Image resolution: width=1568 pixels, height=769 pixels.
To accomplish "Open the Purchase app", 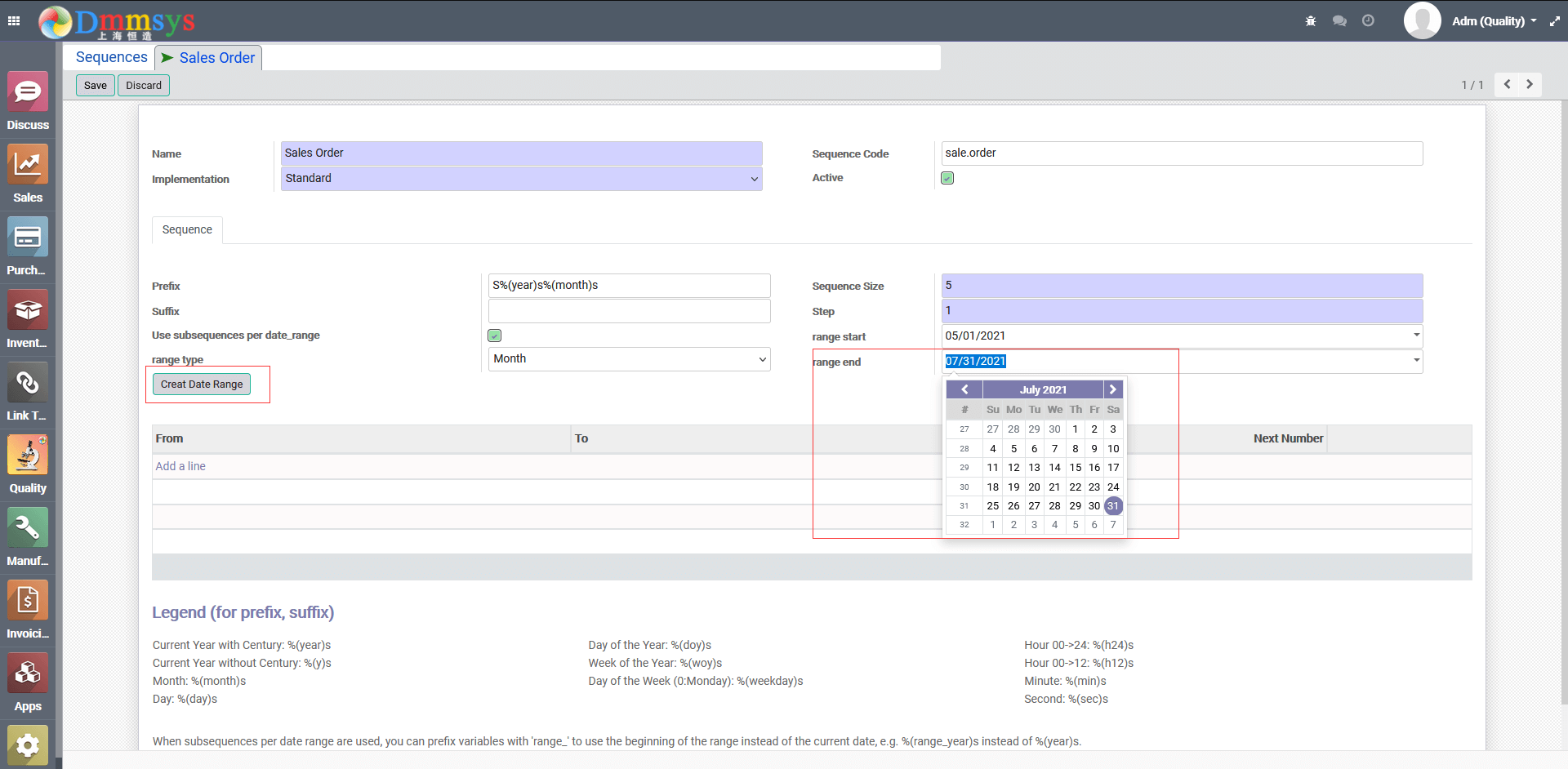I will tap(28, 247).
